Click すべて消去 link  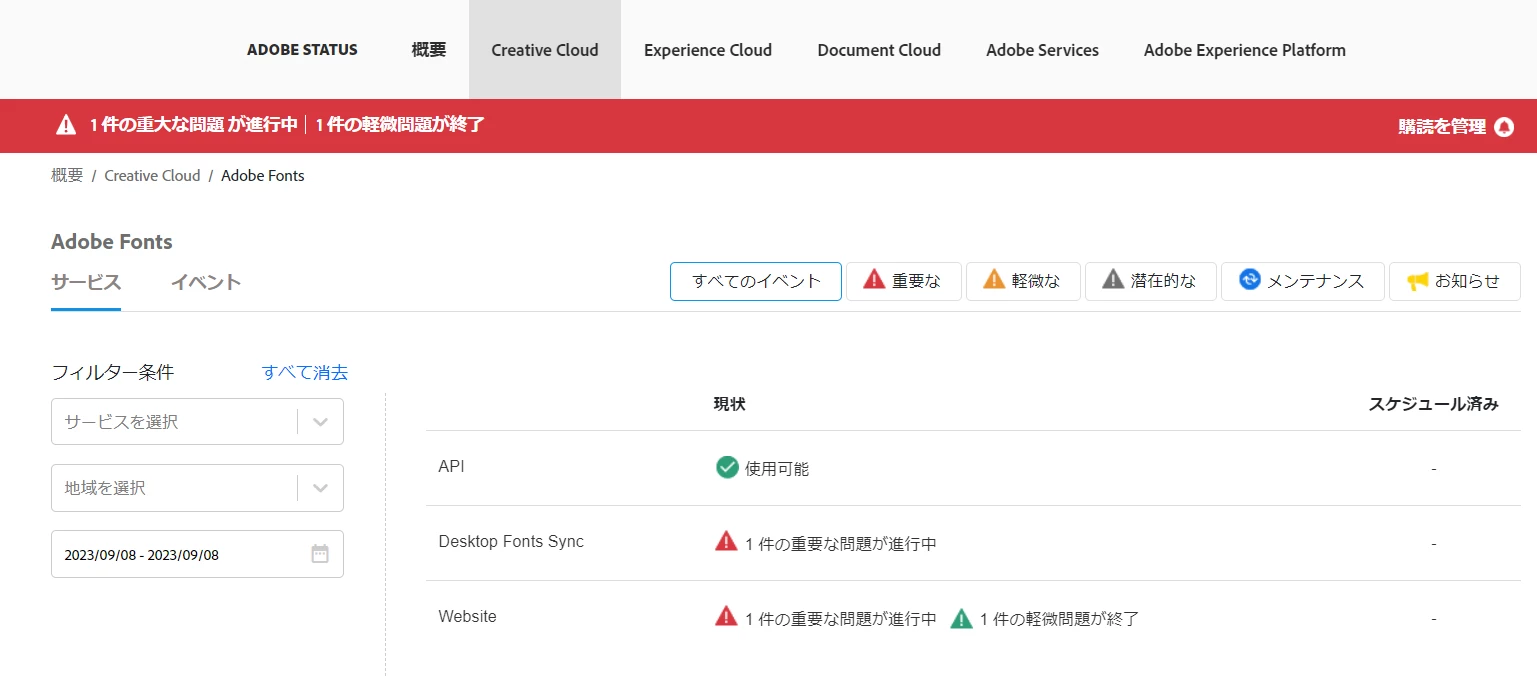pyautogui.click(x=305, y=372)
